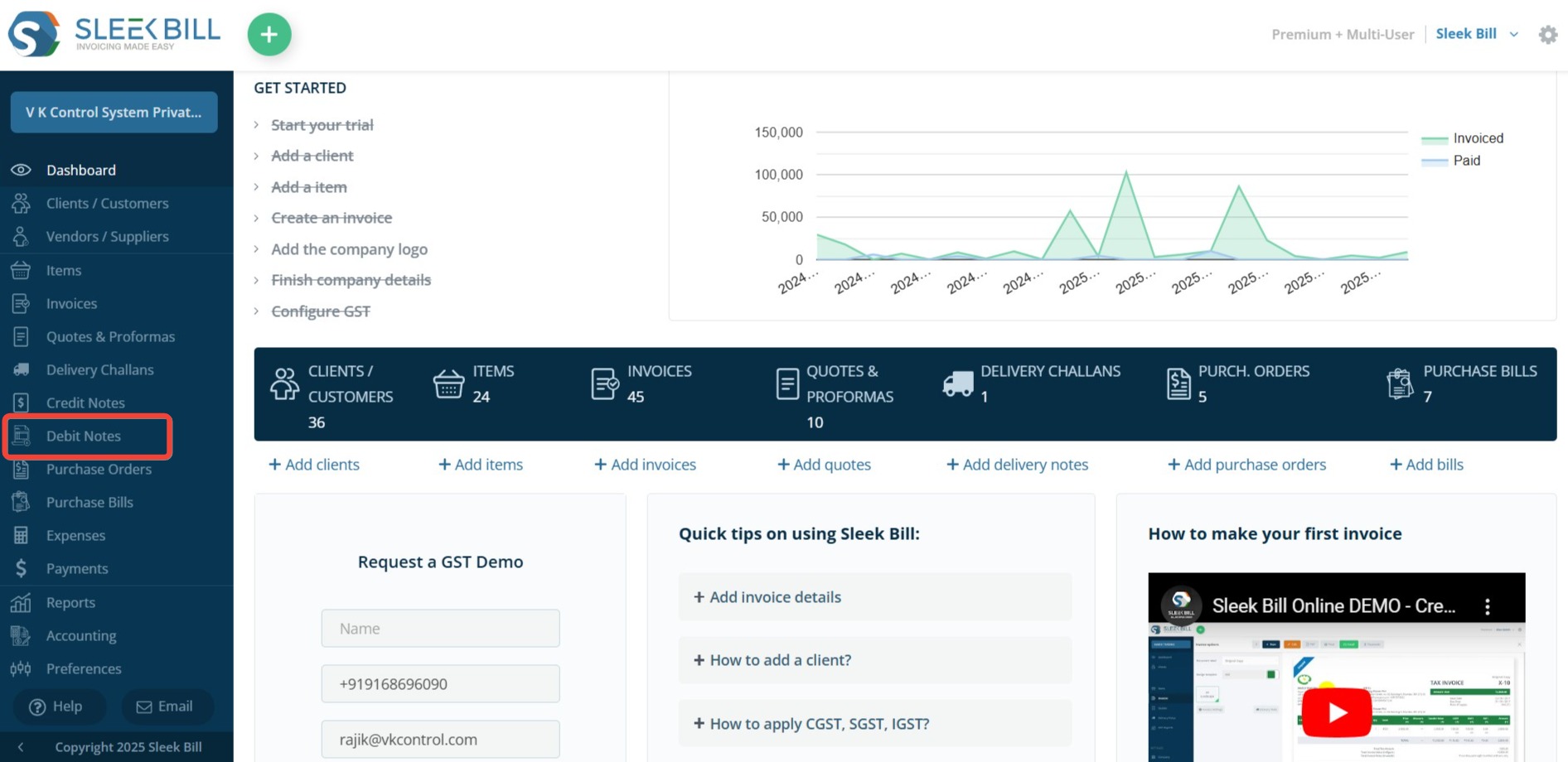This screenshot has height=762, width=1568.
Task: Expand the 'Finish company details' chevron
Action: [256, 280]
